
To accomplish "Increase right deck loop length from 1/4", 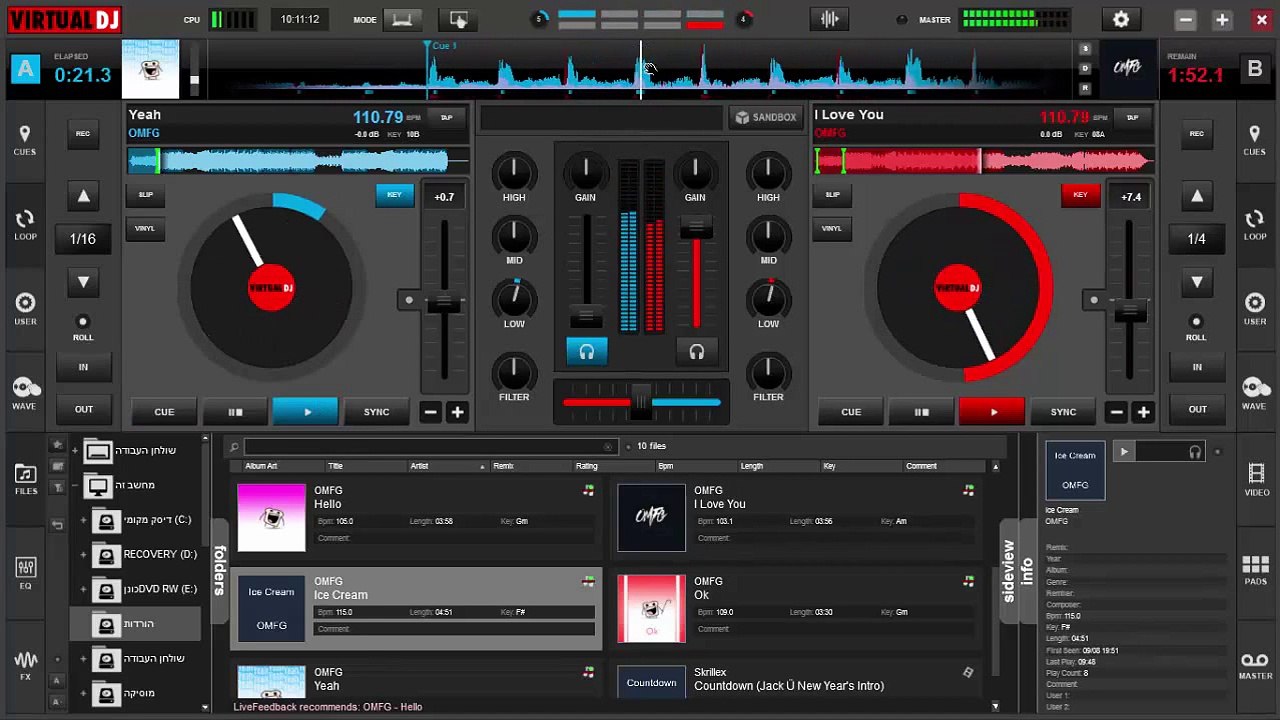I will tap(1197, 197).
